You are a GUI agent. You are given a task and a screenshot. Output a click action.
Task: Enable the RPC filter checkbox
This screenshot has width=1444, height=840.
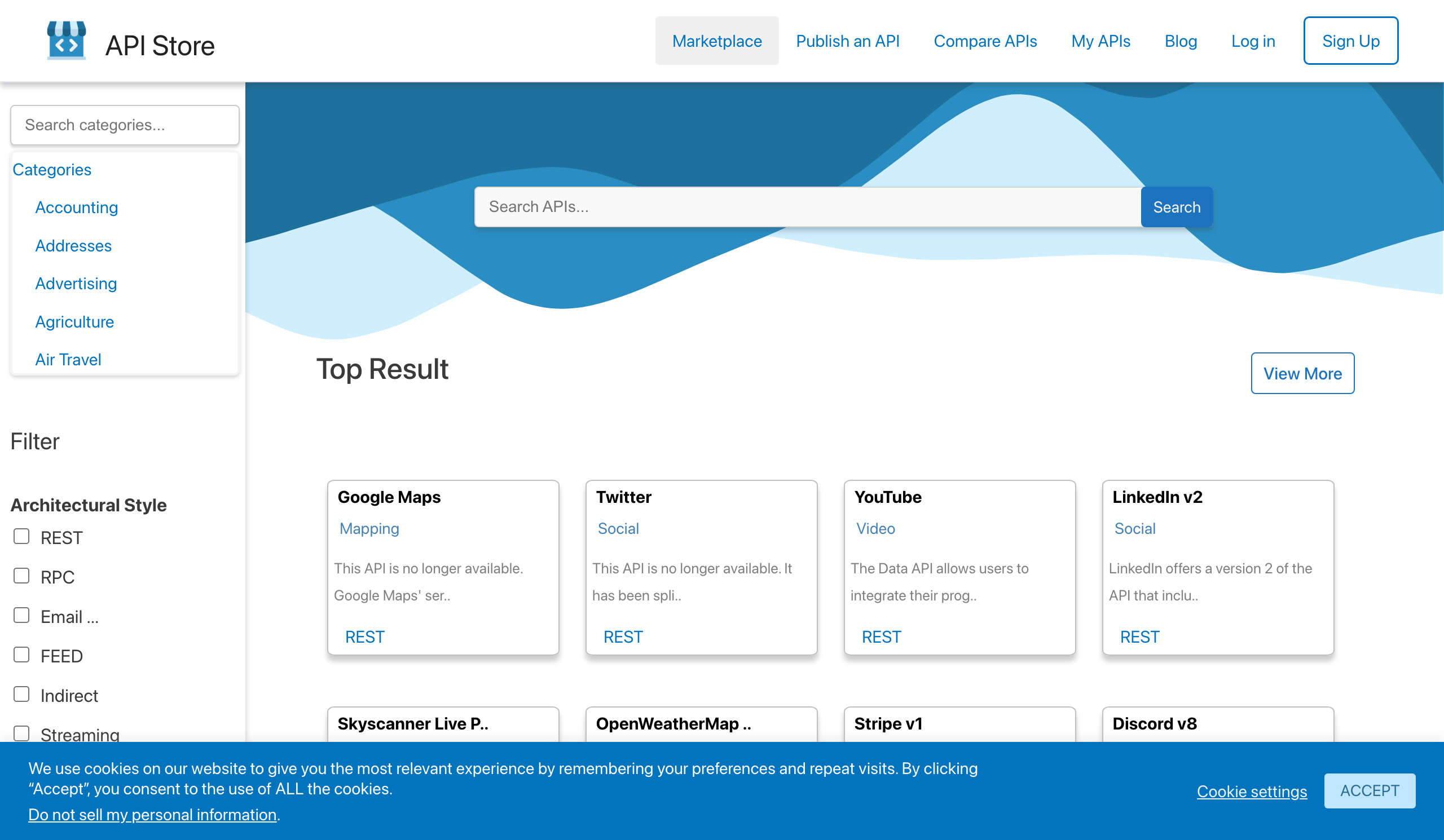click(22, 576)
